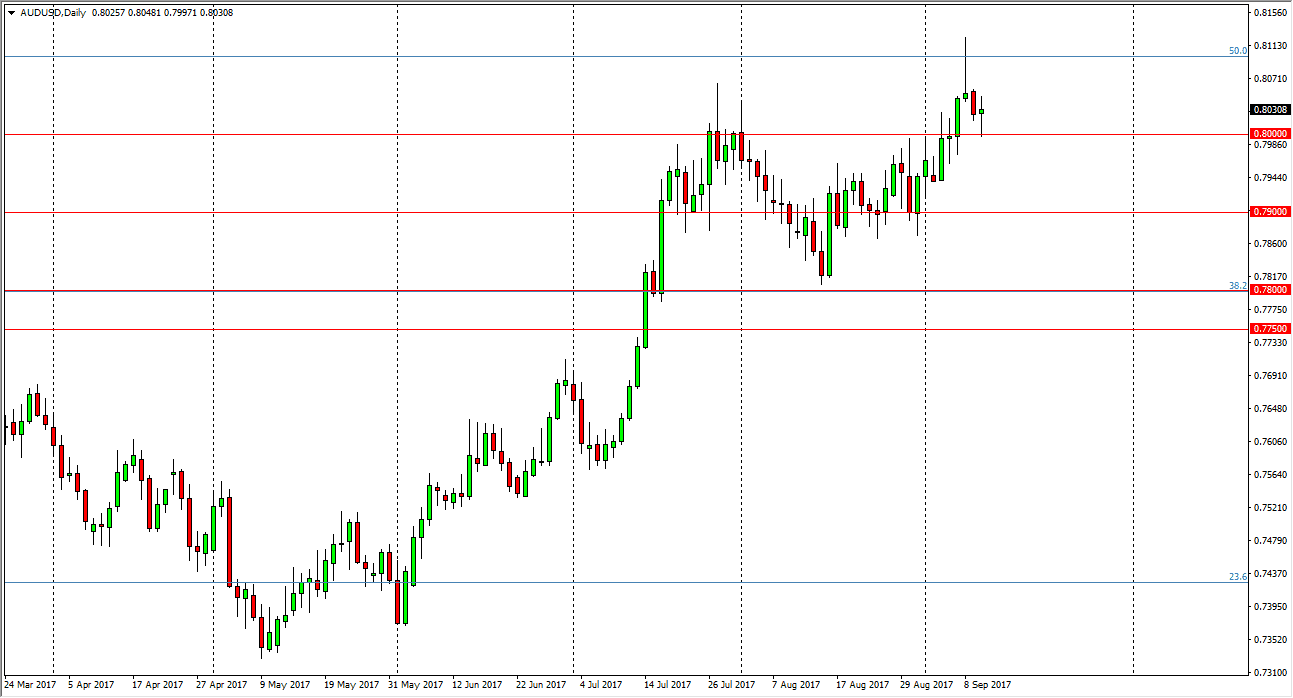The image size is (1293, 698).
Task: Click the 26 Jul 2017 date label
Action: pos(732,685)
